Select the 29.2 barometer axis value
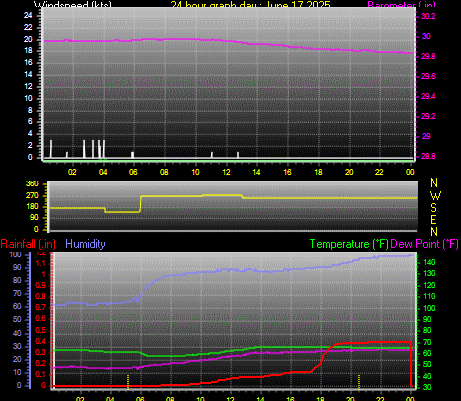 [428, 116]
